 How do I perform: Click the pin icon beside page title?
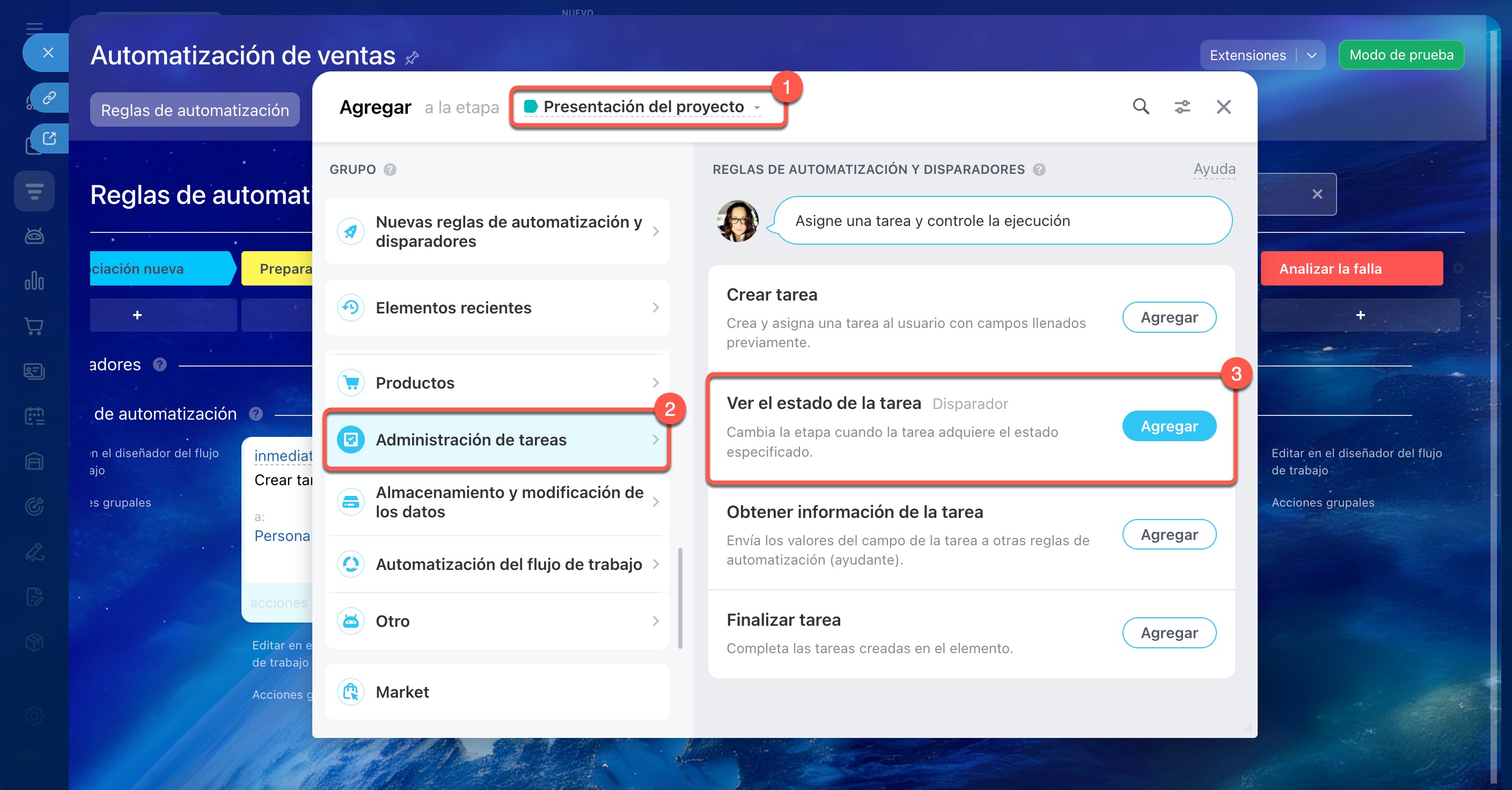[x=412, y=57]
